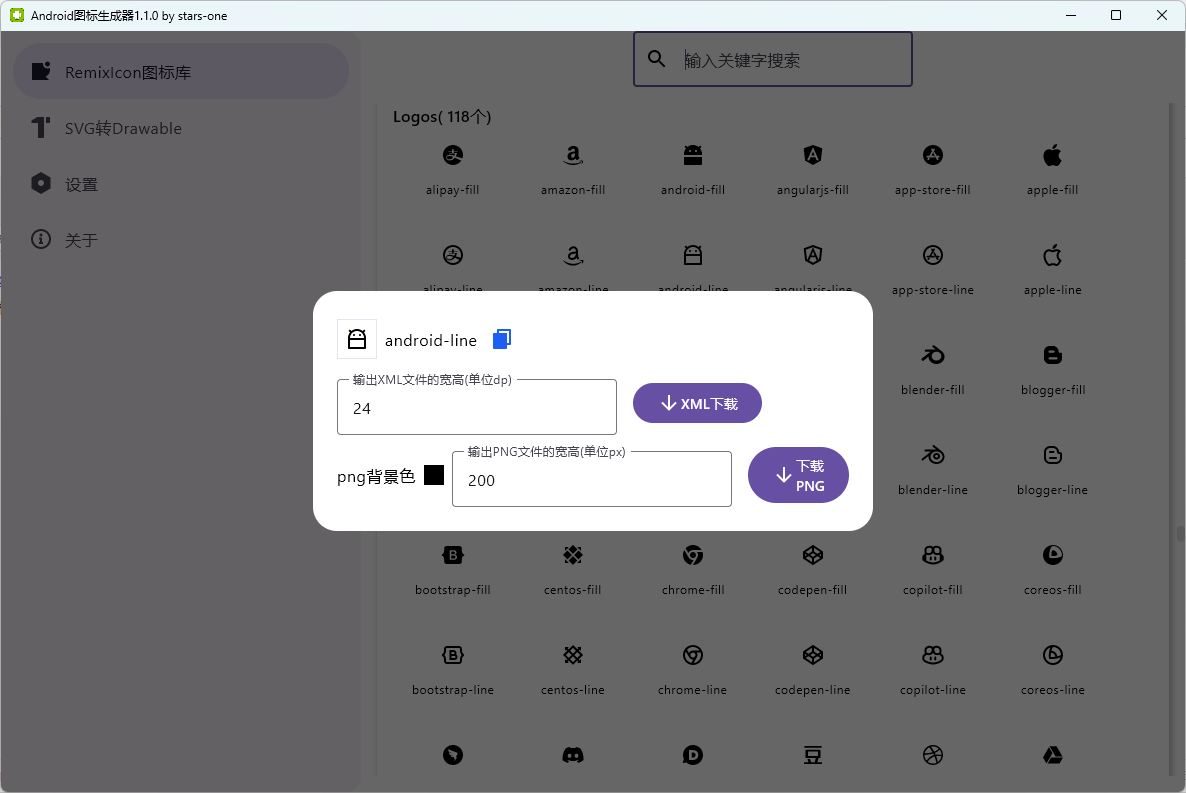Open the blender-line icon

tap(933, 455)
